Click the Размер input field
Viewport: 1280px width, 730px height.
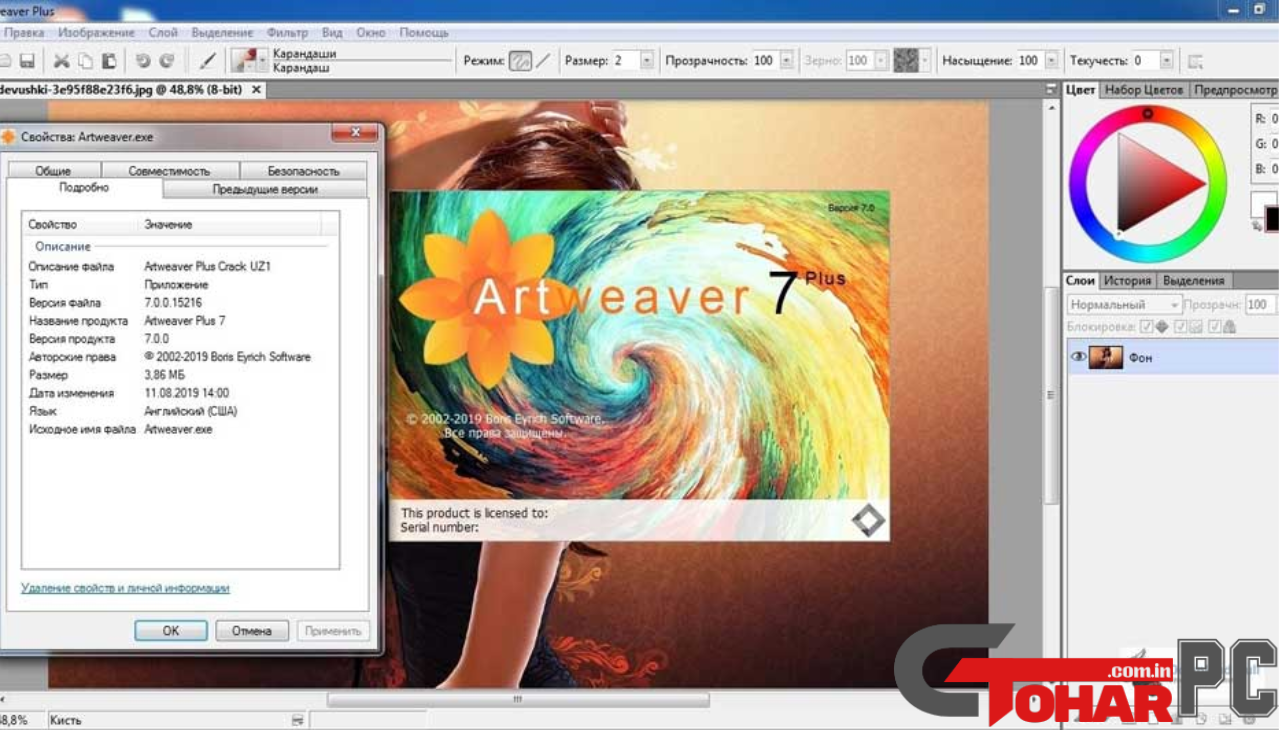[x=625, y=61]
